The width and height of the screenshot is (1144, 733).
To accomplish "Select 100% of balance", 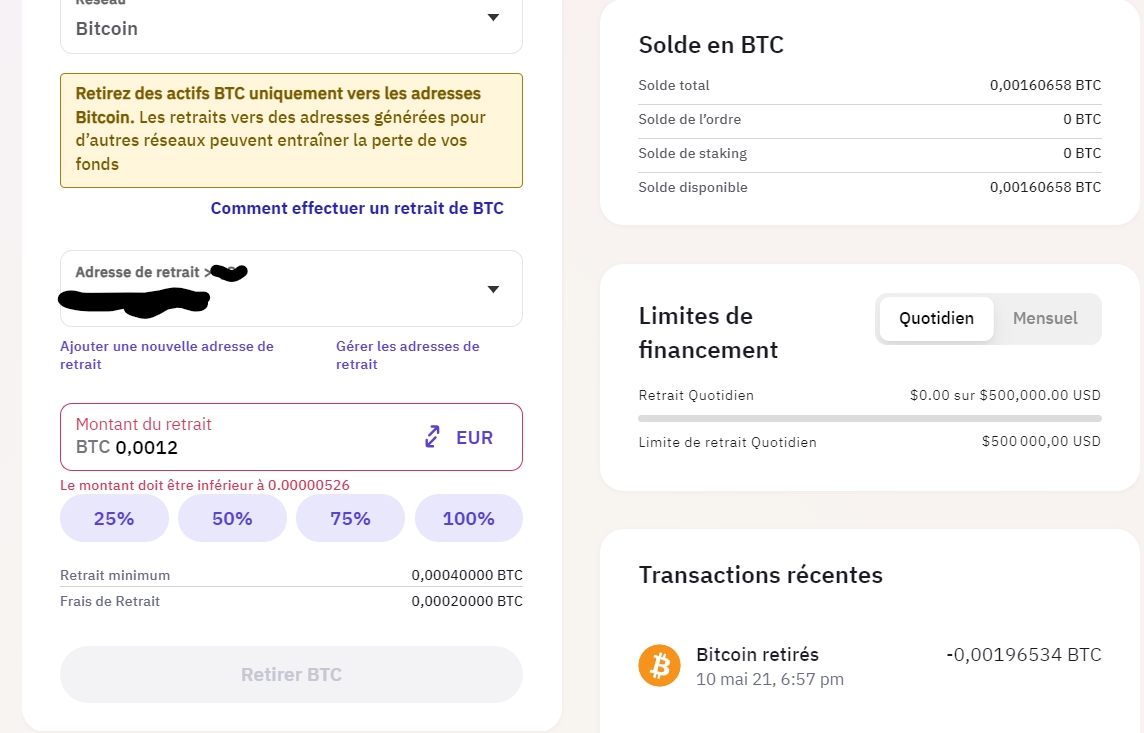I will [468, 518].
